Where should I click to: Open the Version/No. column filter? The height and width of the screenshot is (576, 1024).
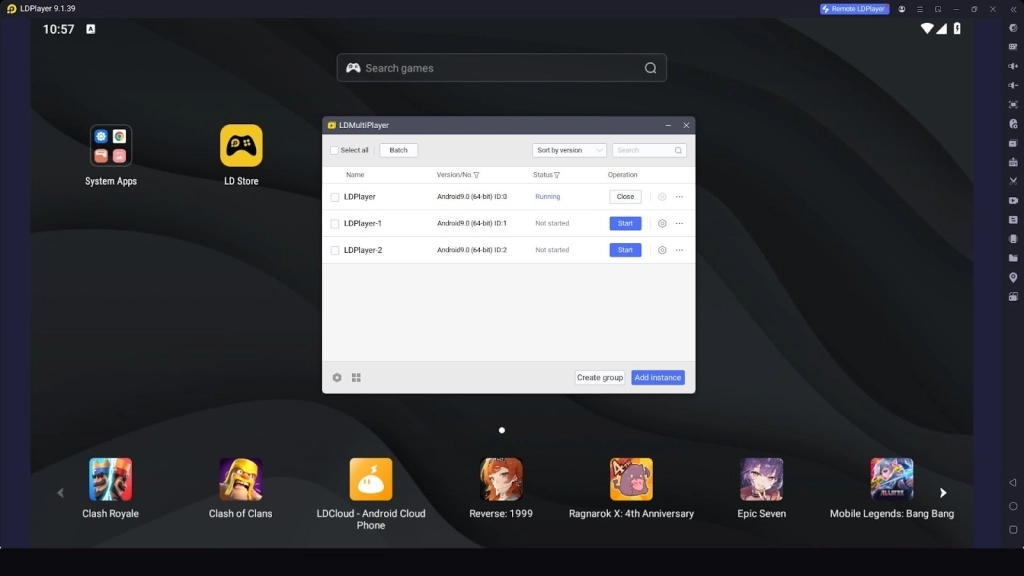tap(477, 175)
